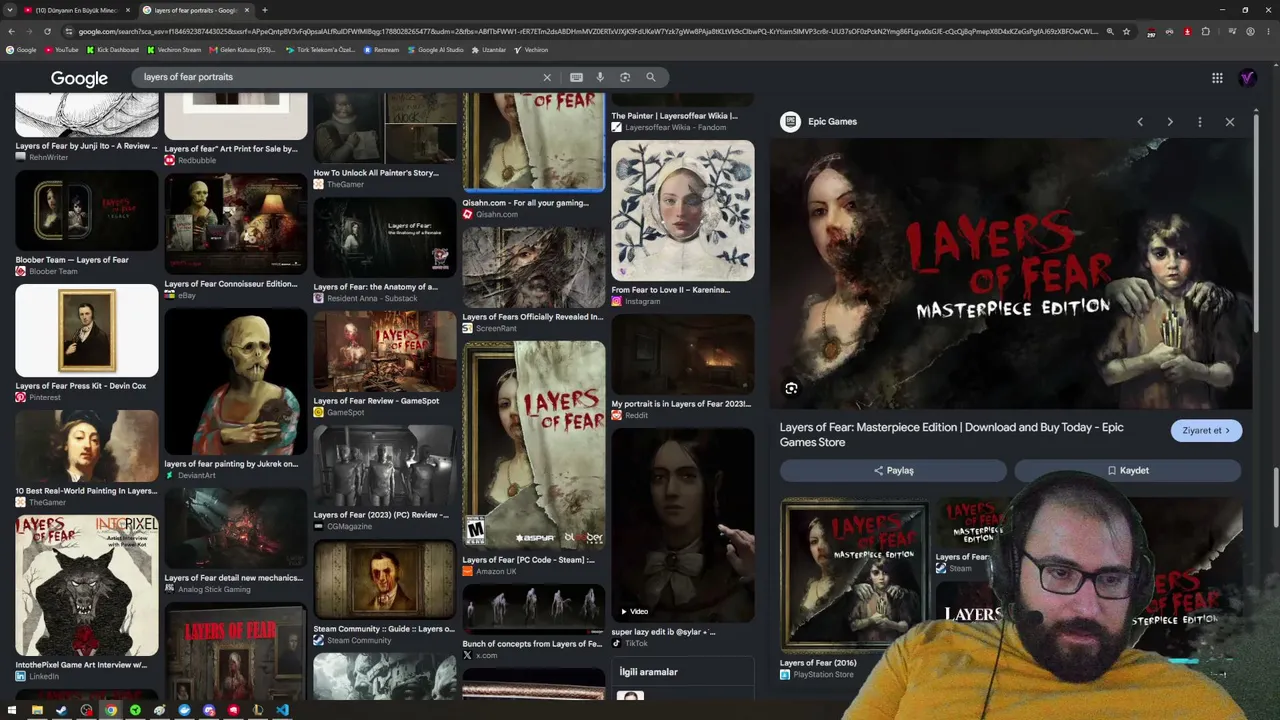
Task: Close the Epic Games image preview panel
Action: 1230,122
